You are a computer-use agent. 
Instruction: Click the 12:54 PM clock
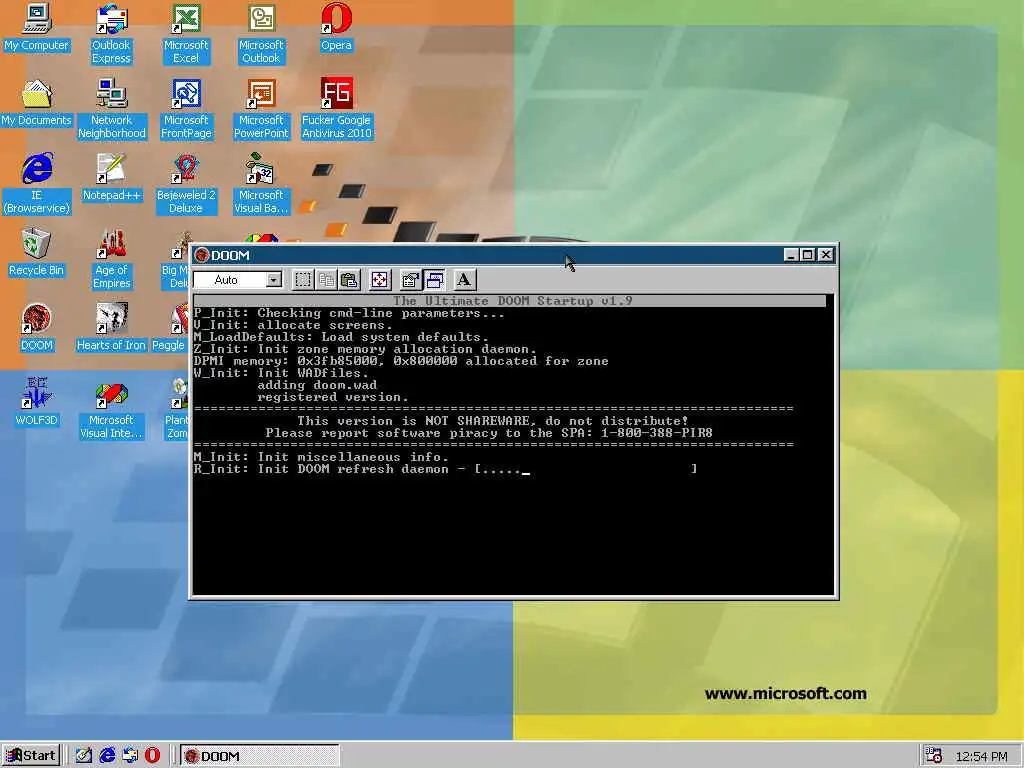[x=981, y=756]
